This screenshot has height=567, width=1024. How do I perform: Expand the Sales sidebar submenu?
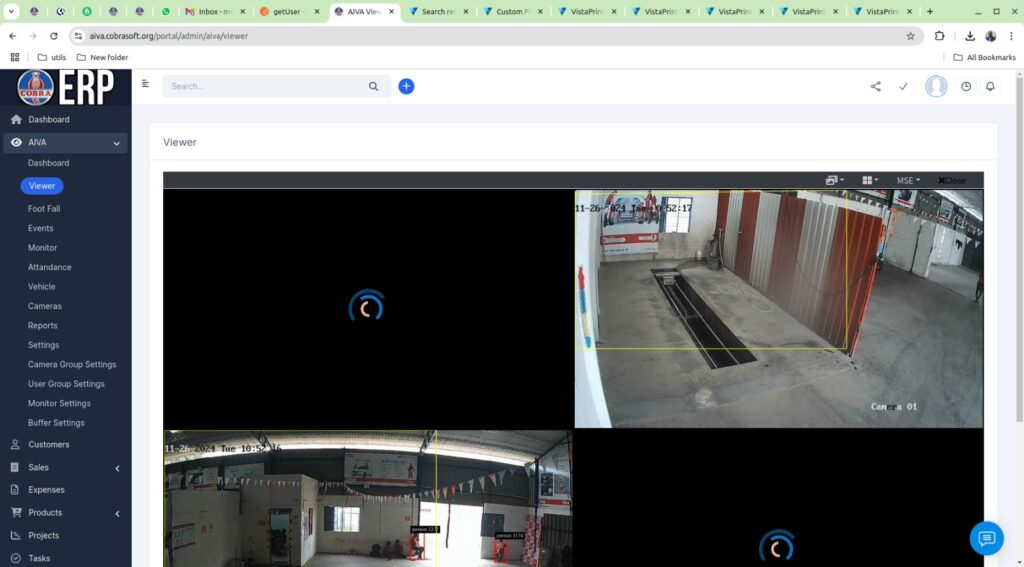click(117, 468)
